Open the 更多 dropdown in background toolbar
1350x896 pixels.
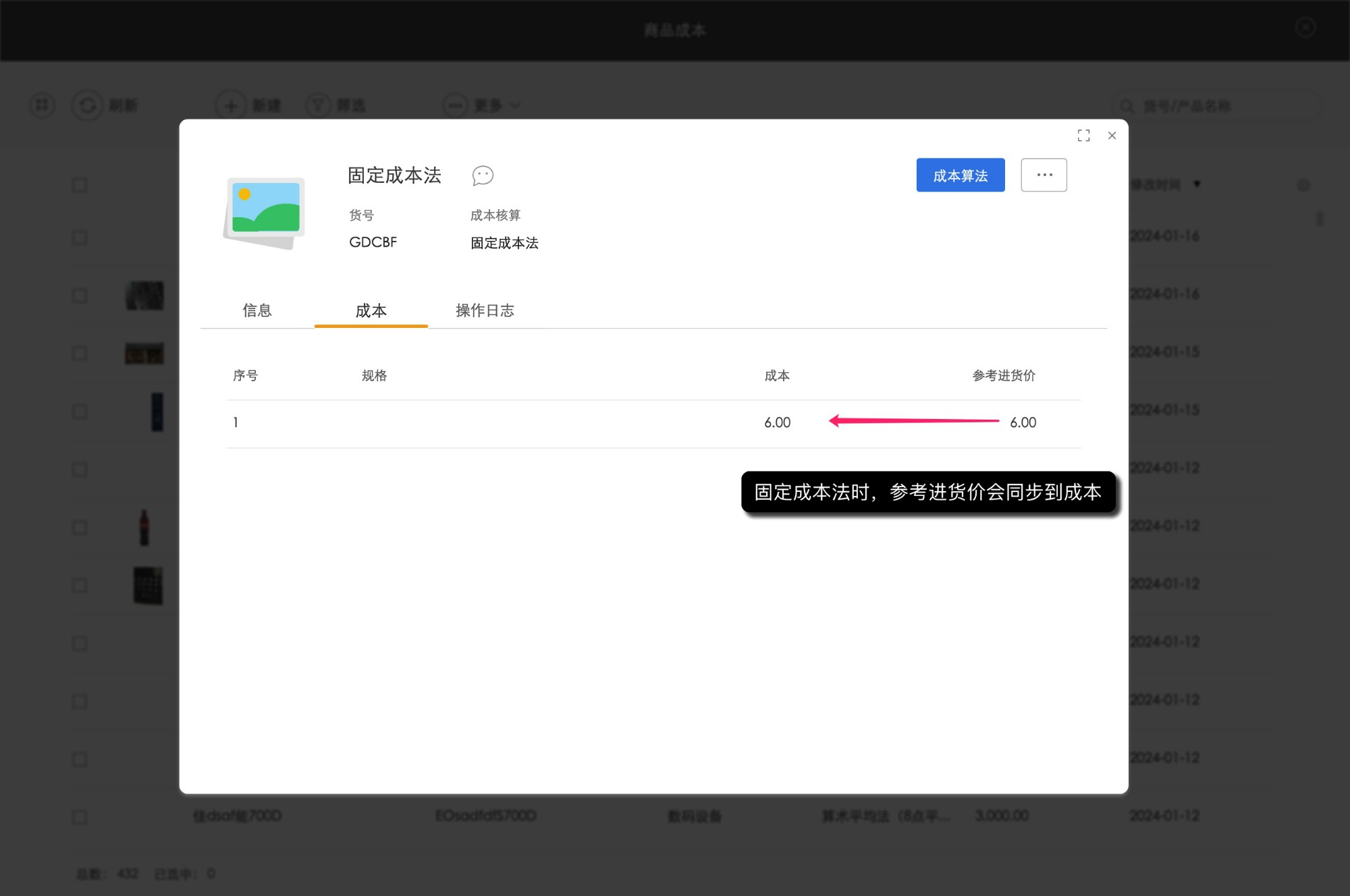[x=483, y=105]
